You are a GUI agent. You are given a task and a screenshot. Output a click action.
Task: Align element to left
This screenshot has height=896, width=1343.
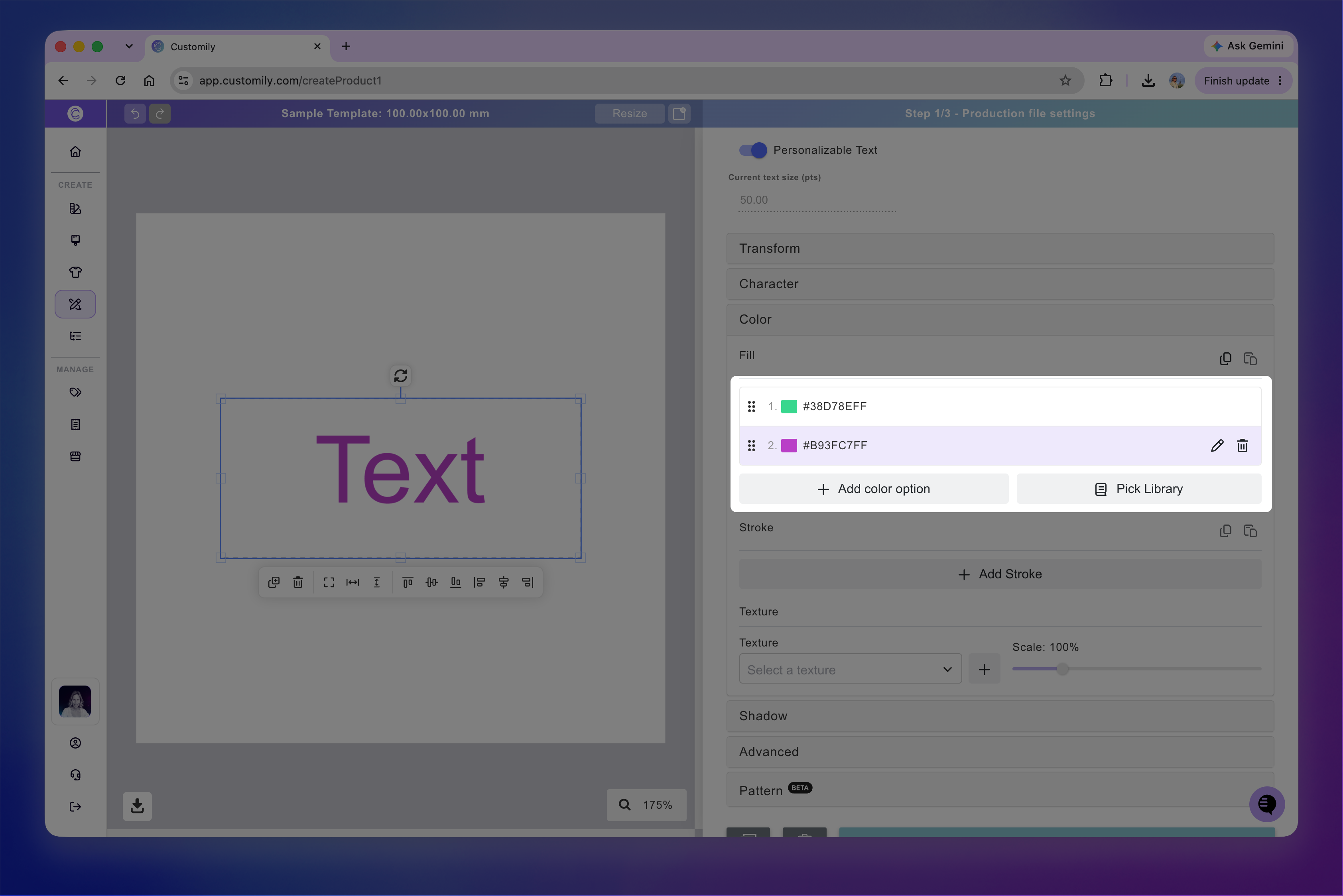click(x=479, y=582)
